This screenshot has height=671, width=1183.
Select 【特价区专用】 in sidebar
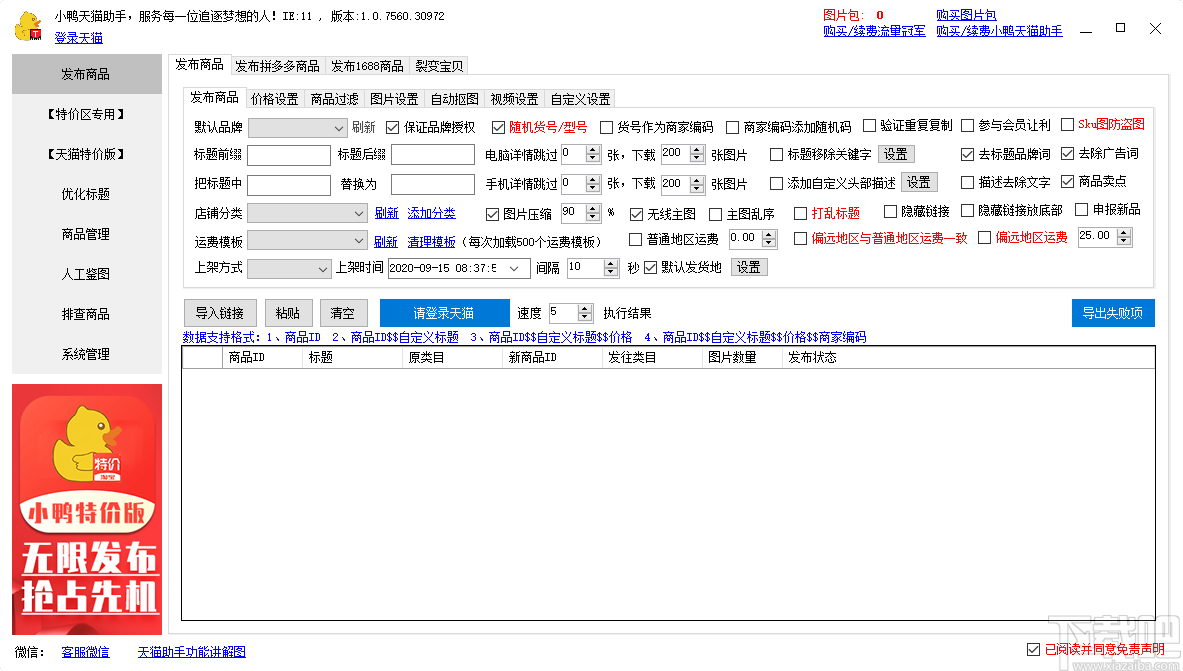(86, 114)
